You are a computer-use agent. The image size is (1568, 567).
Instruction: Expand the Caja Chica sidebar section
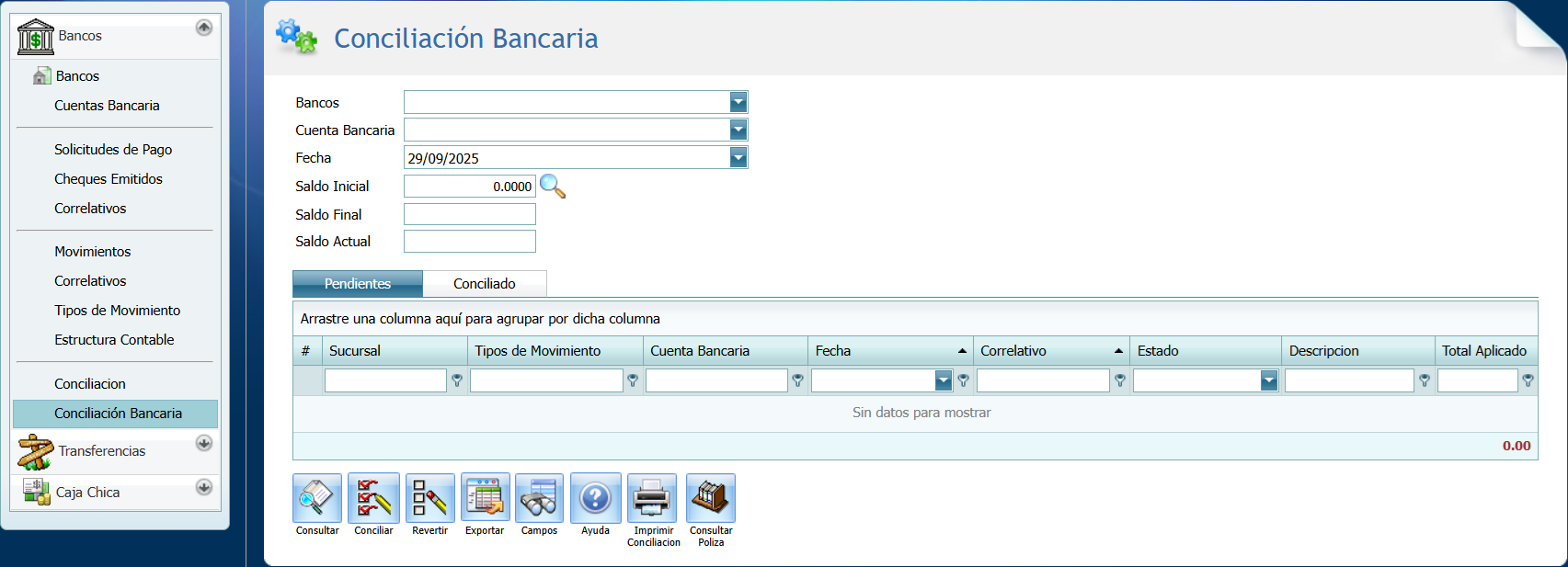[204, 487]
